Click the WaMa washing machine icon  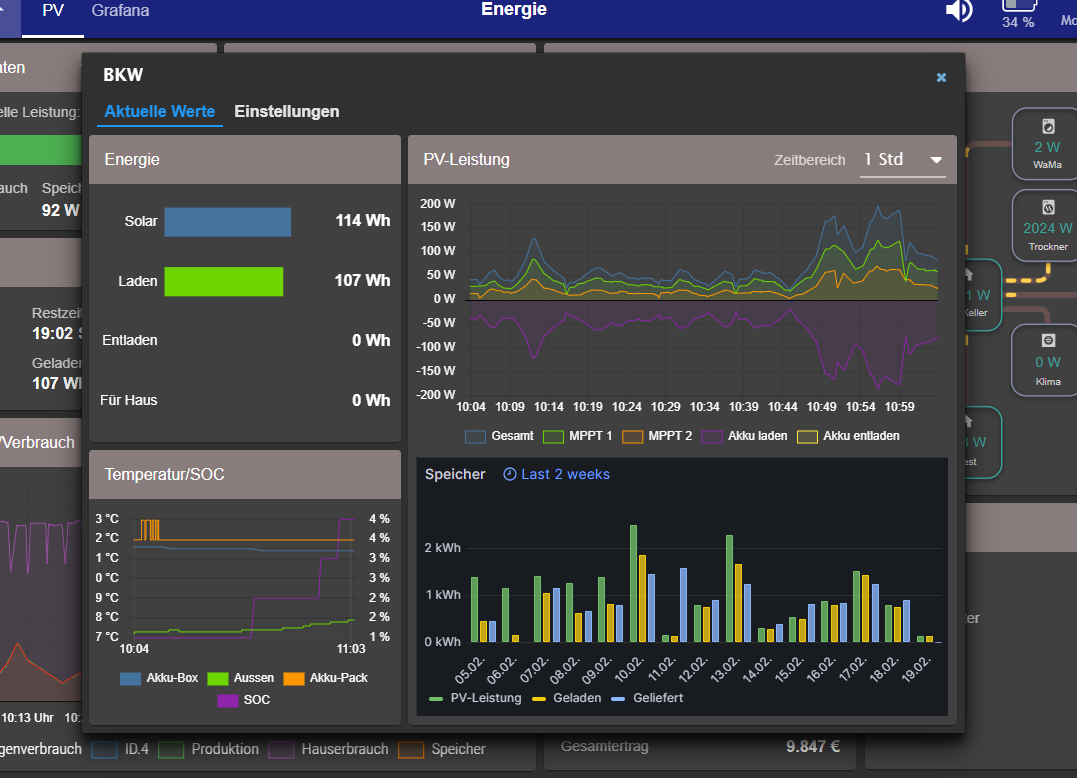(x=1048, y=127)
